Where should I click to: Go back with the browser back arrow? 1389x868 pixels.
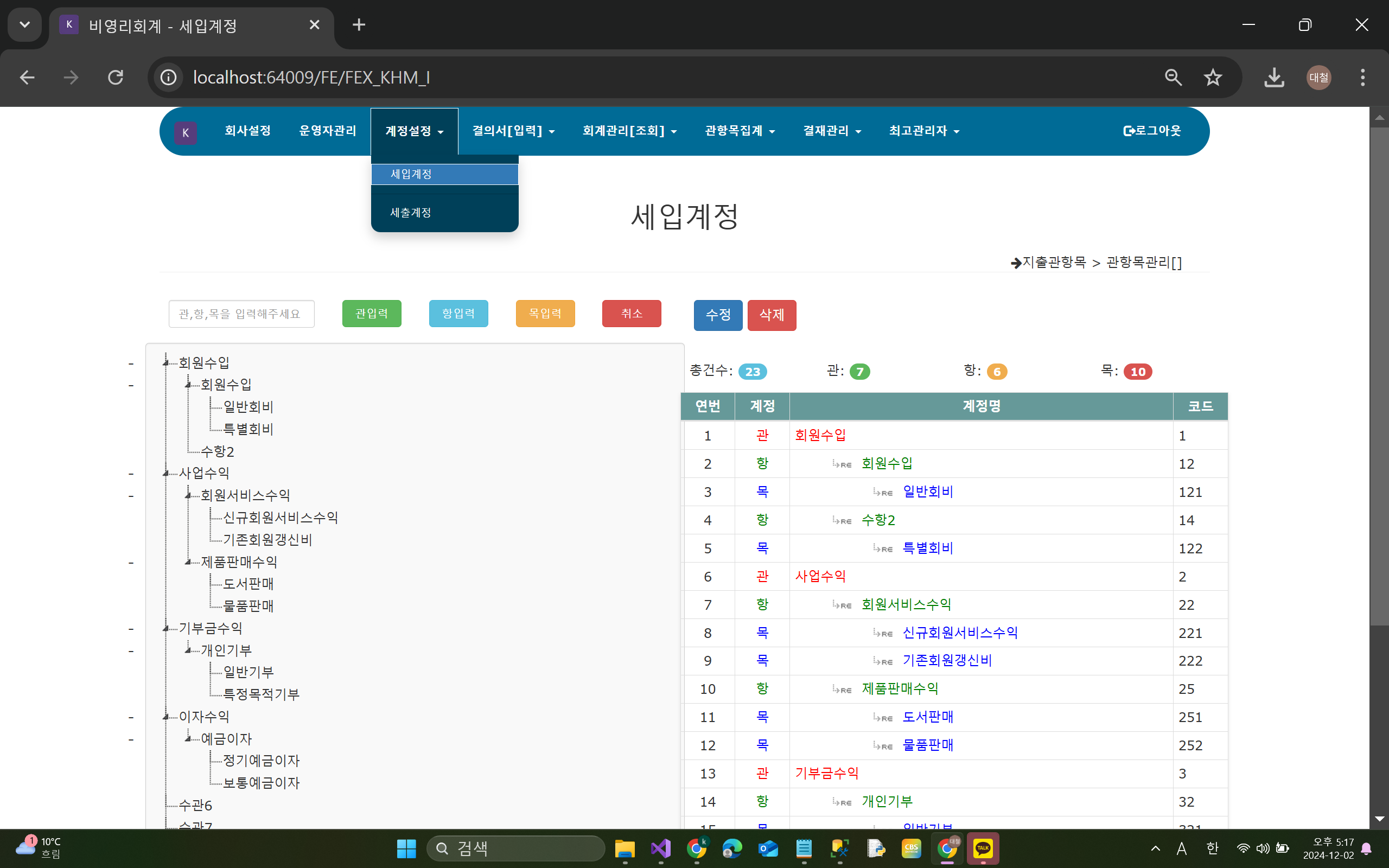point(27,77)
